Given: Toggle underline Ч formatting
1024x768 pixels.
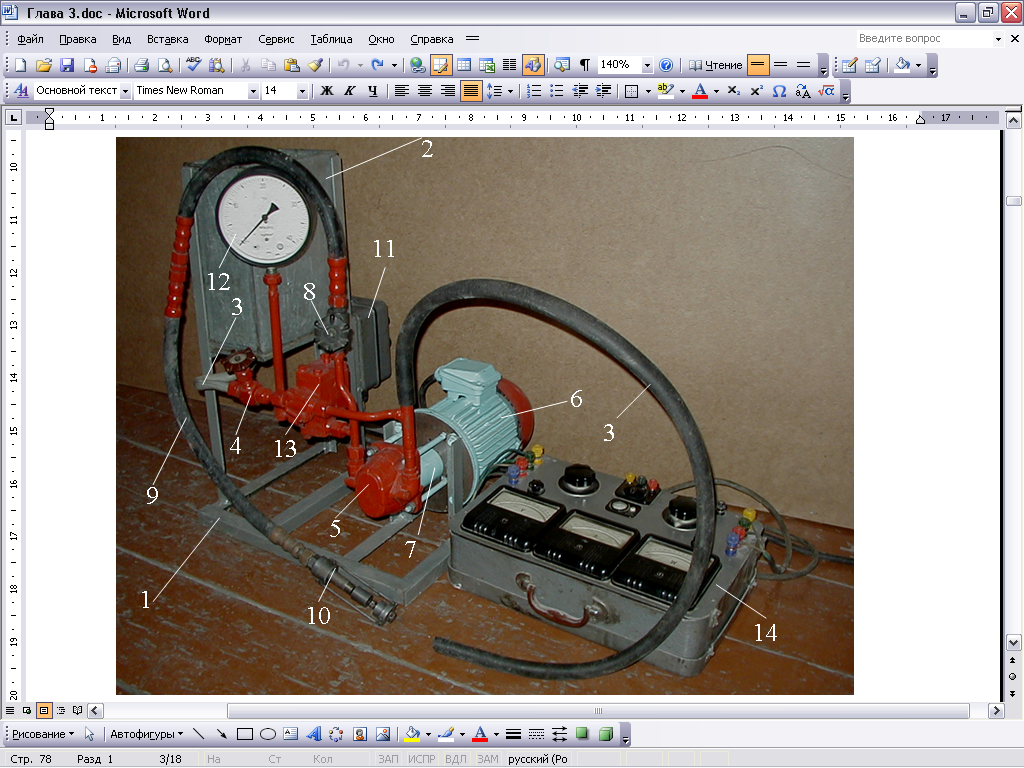Looking at the screenshot, I should coord(372,91).
